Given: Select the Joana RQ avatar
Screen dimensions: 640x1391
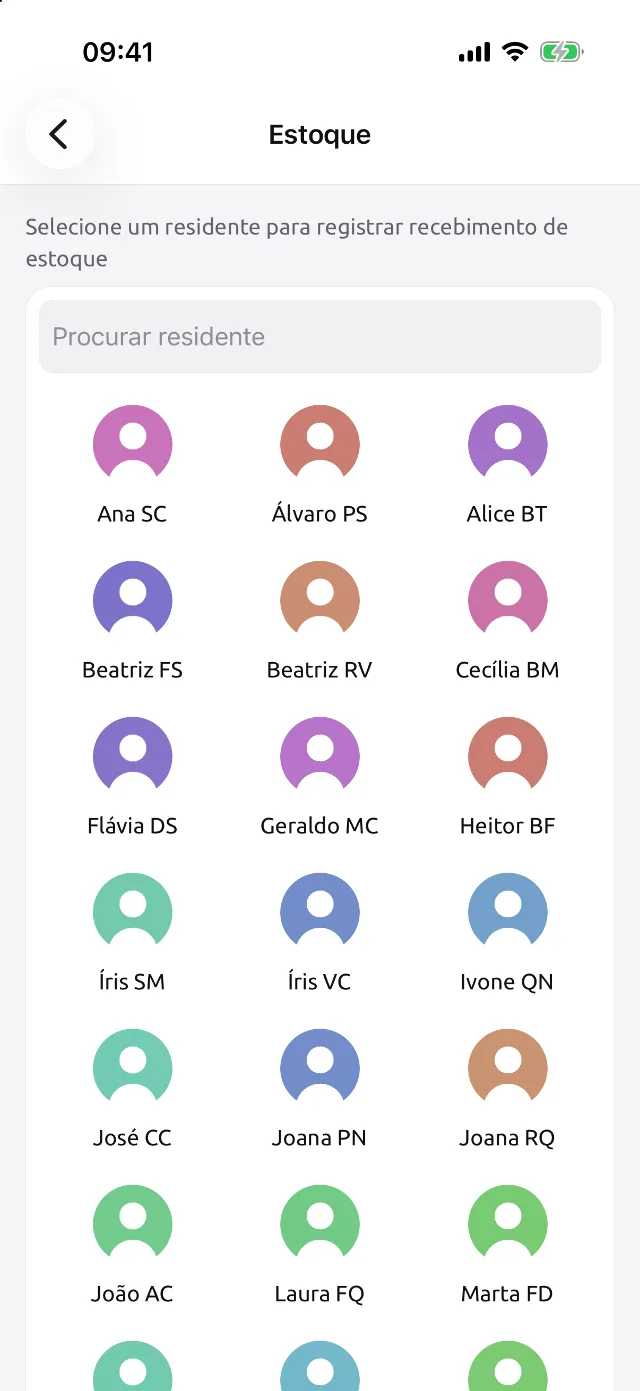Looking at the screenshot, I should point(507,1068).
